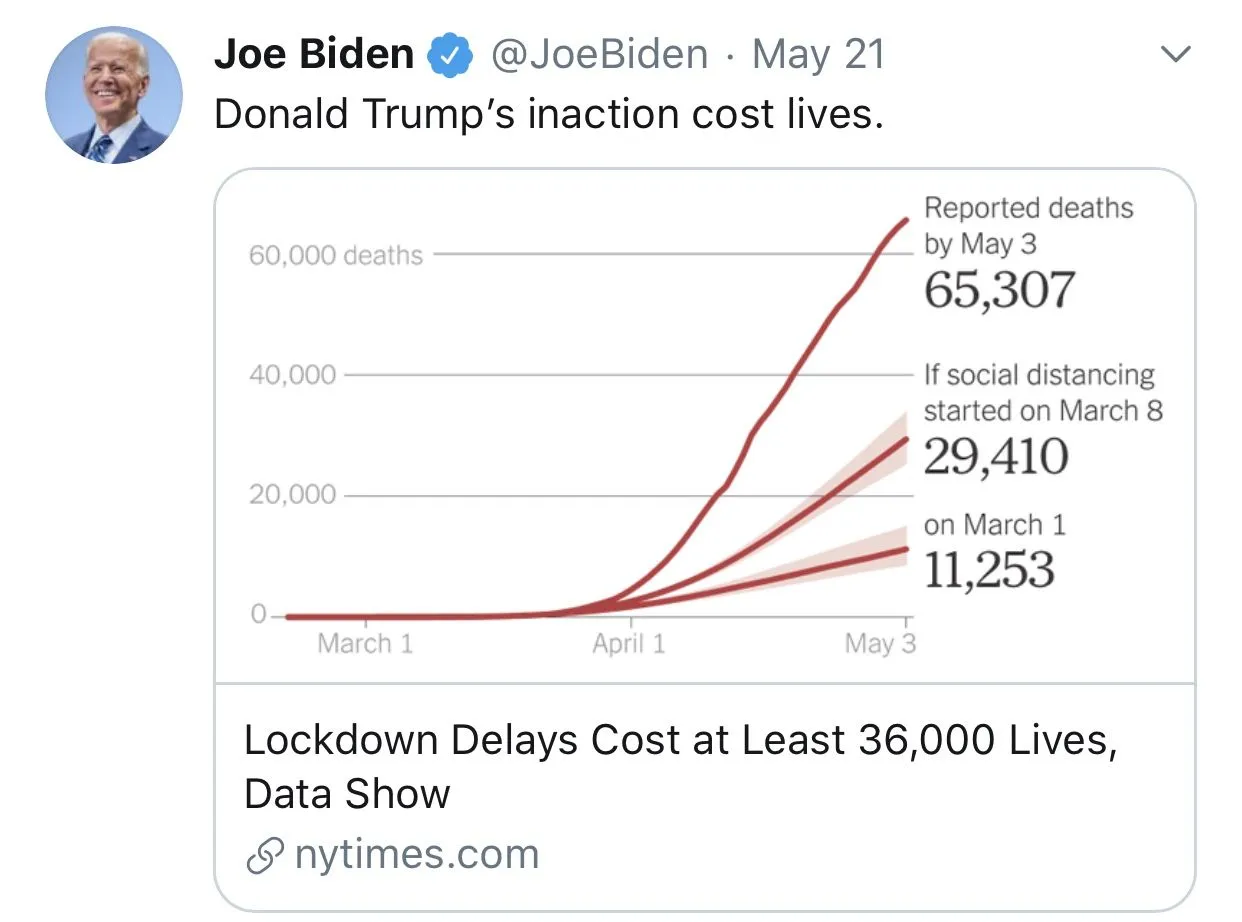Image resolution: width=1242 pixels, height=922 pixels.
Task: Click the @JoeBiden handle
Action: [x=599, y=54]
